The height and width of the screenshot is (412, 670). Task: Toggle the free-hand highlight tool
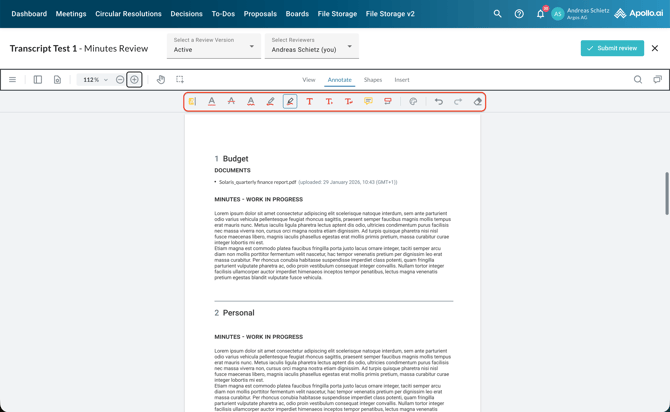click(x=290, y=101)
